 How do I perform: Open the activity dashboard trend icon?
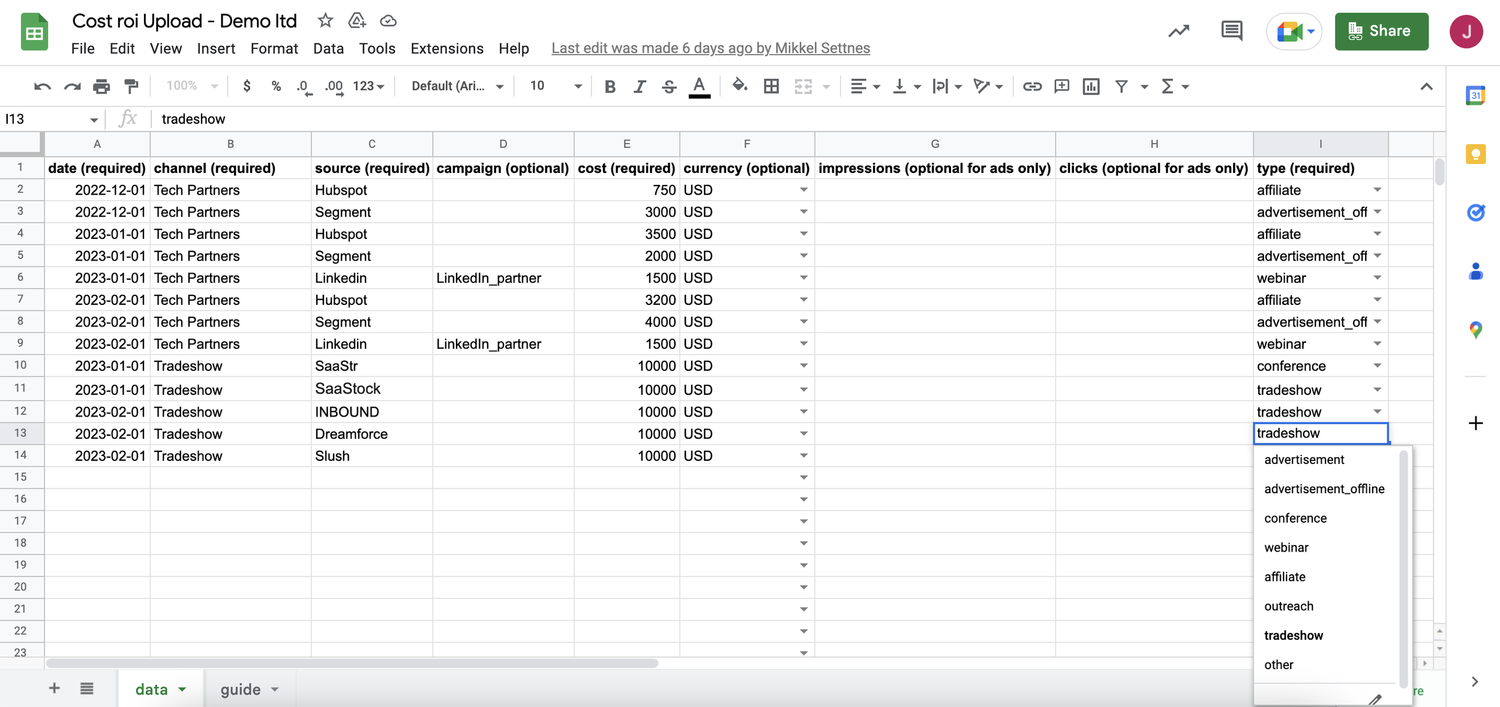(x=1179, y=31)
